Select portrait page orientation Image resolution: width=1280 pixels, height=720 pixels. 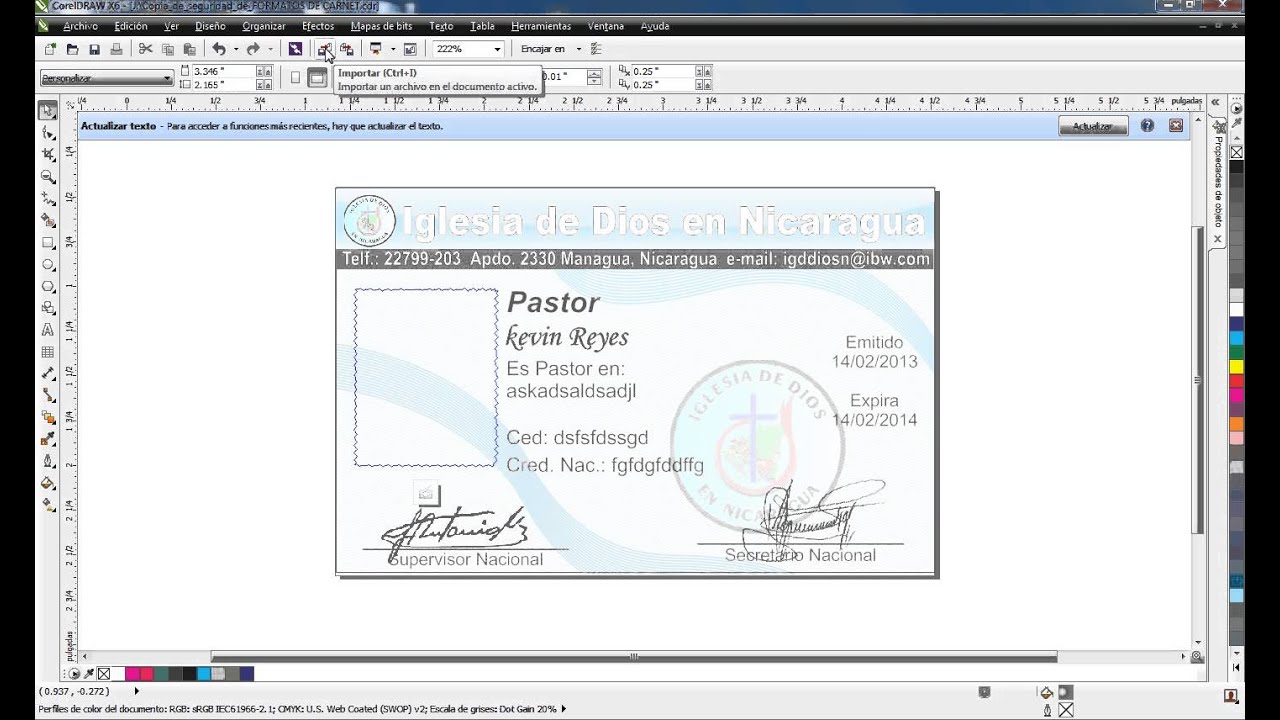[295, 77]
